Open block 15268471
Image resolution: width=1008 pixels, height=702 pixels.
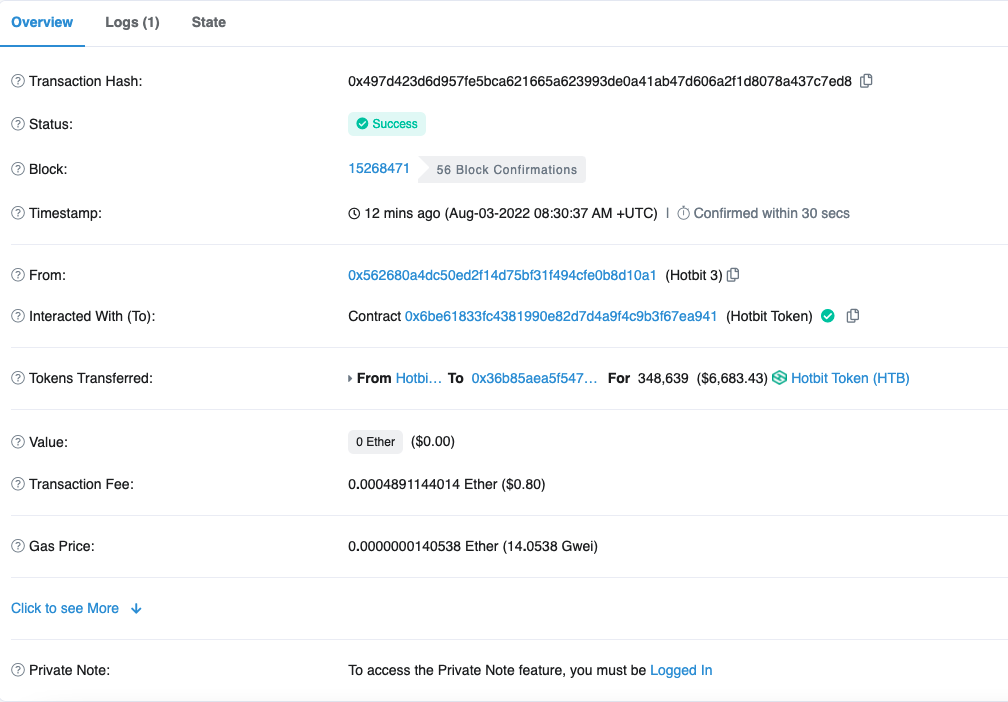pyautogui.click(x=379, y=168)
